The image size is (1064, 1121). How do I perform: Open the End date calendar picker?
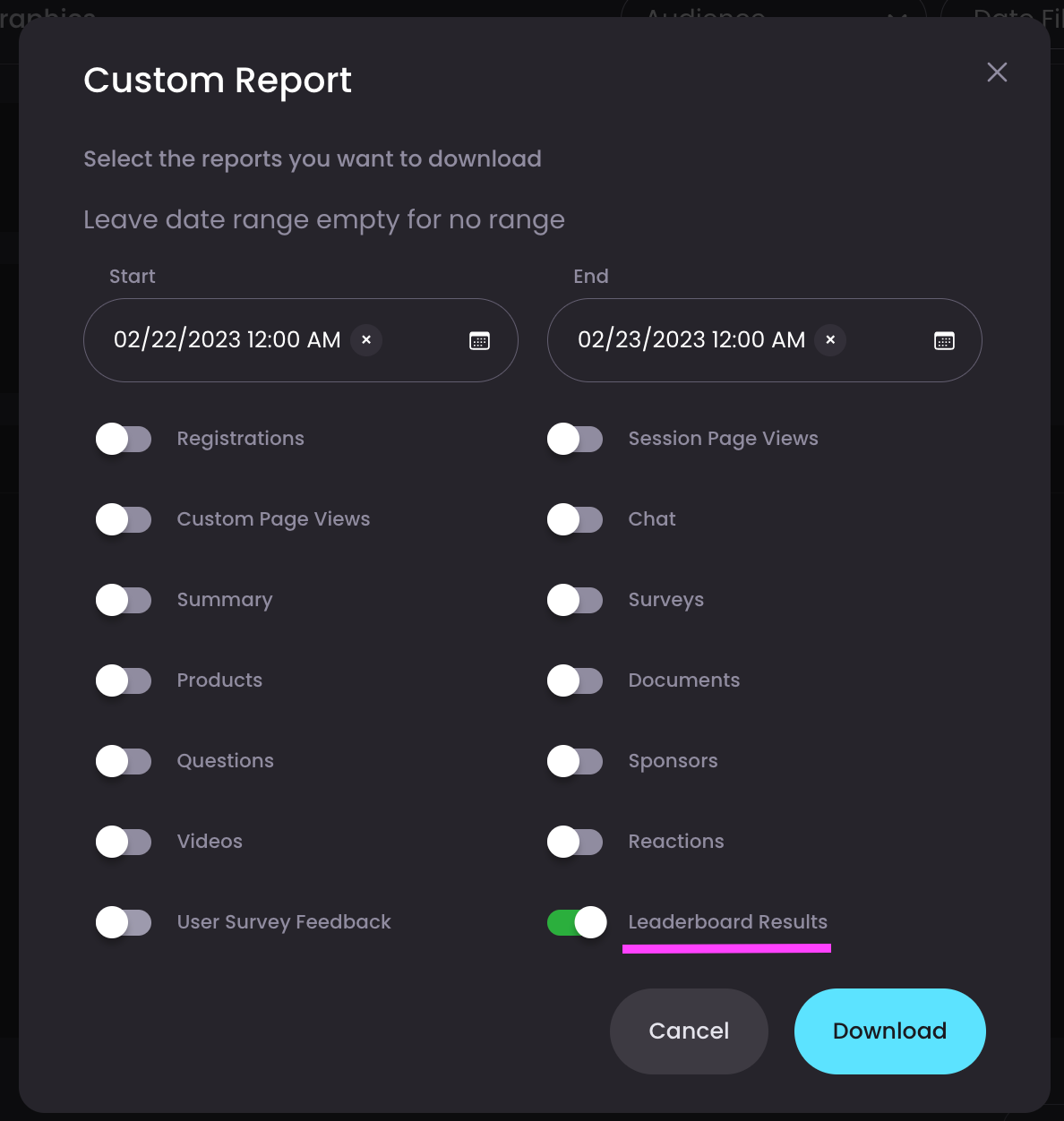pos(944,340)
